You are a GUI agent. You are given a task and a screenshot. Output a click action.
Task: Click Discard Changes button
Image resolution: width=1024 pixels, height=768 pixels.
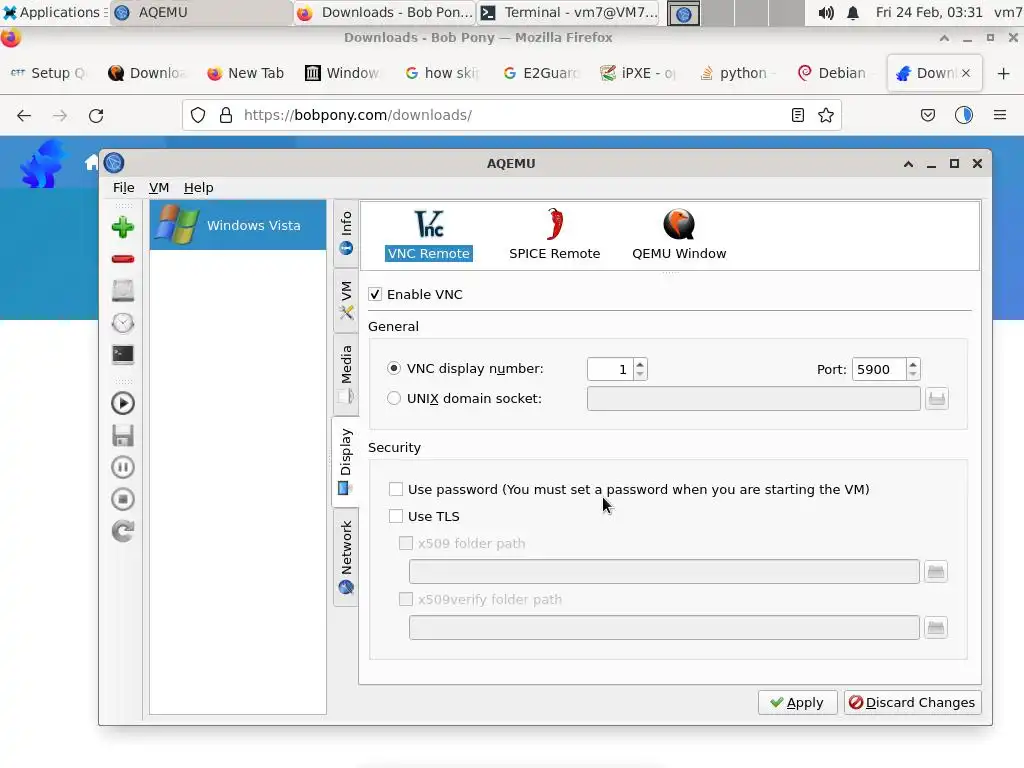pyautogui.click(x=912, y=703)
